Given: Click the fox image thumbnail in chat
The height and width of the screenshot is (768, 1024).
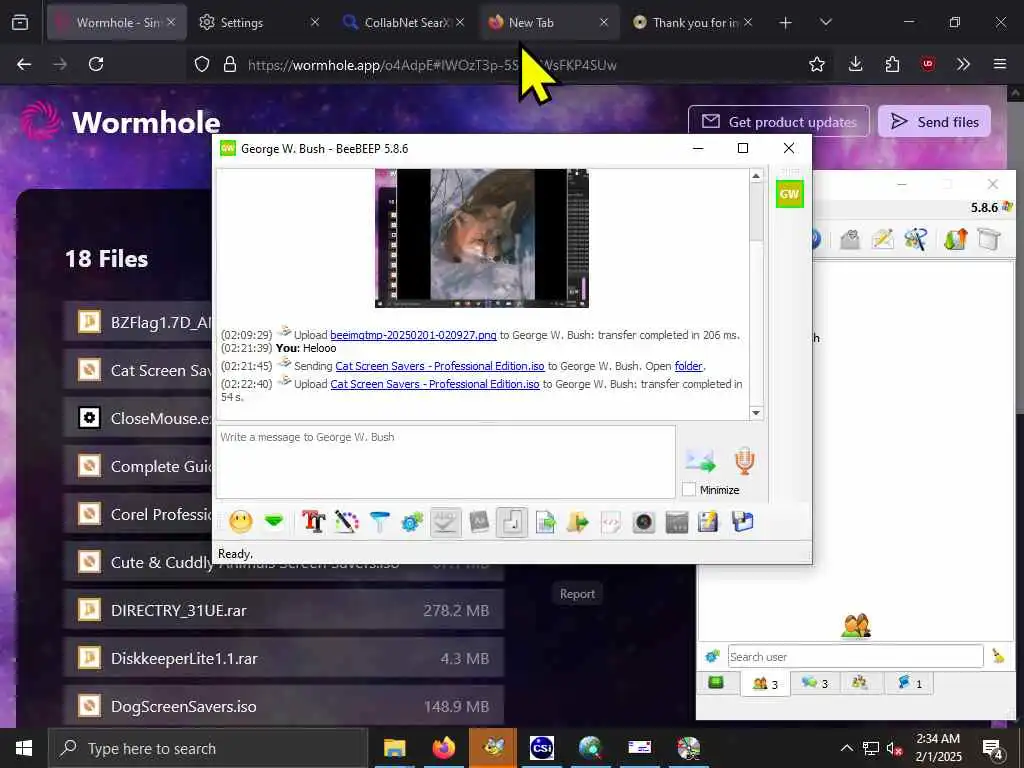Looking at the screenshot, I should (x=482, y=238).
